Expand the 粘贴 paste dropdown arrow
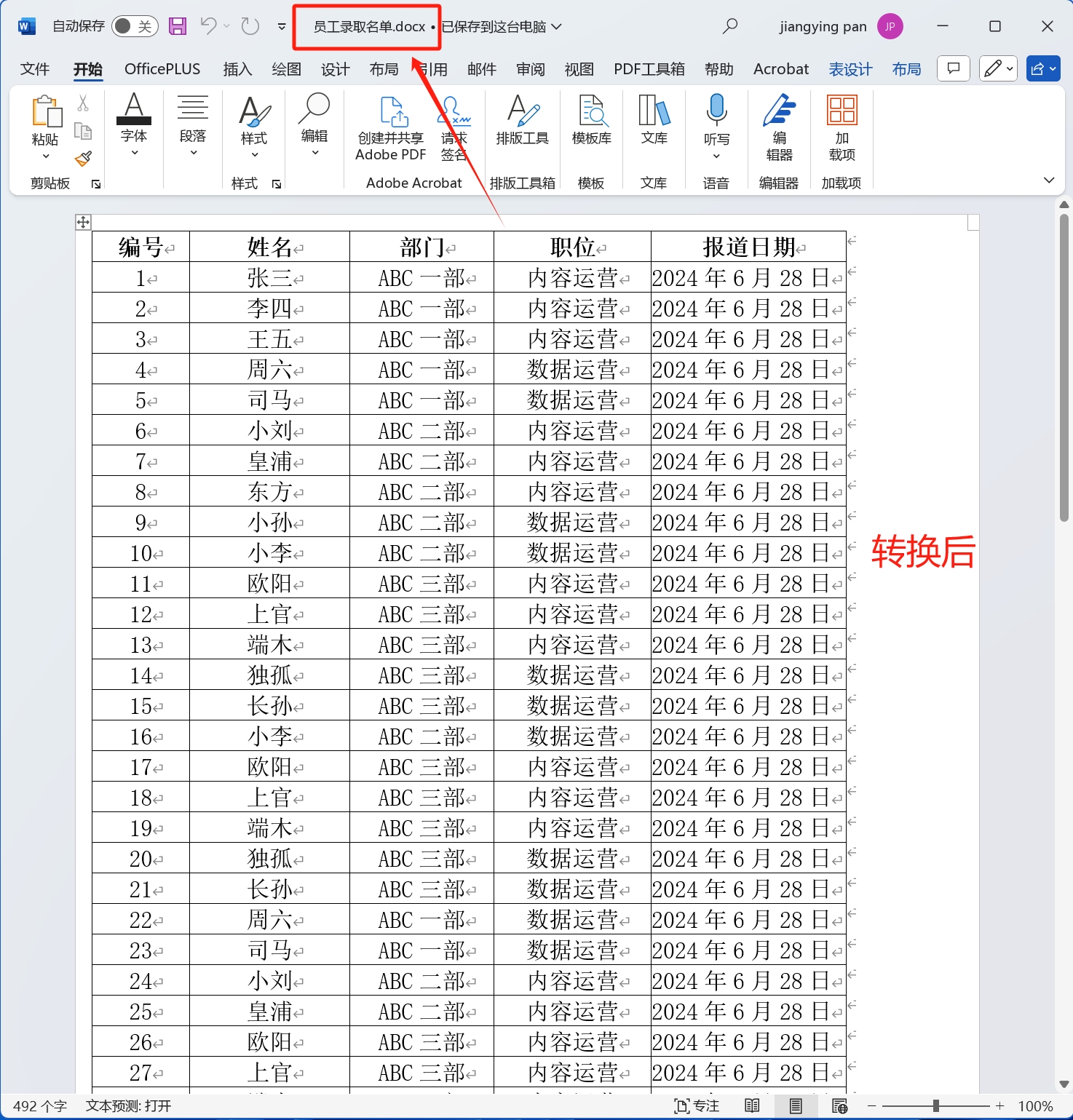 [45, 155]
